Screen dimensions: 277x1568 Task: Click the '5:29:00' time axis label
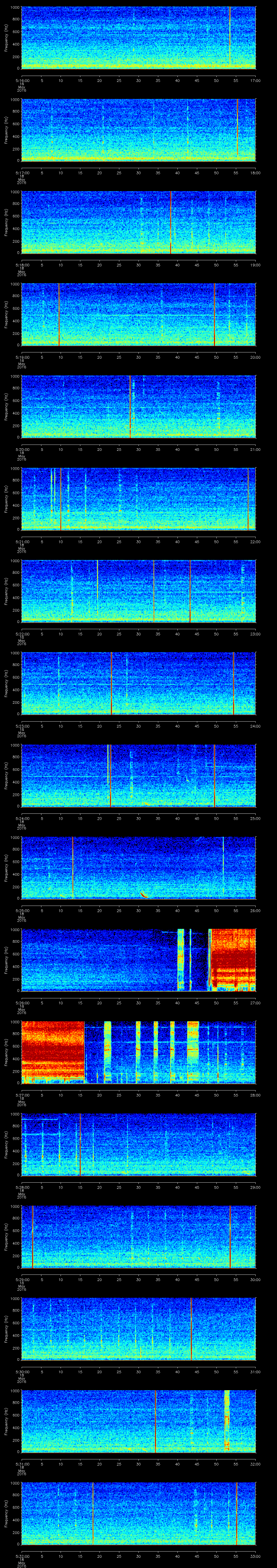pos(22,1279)
